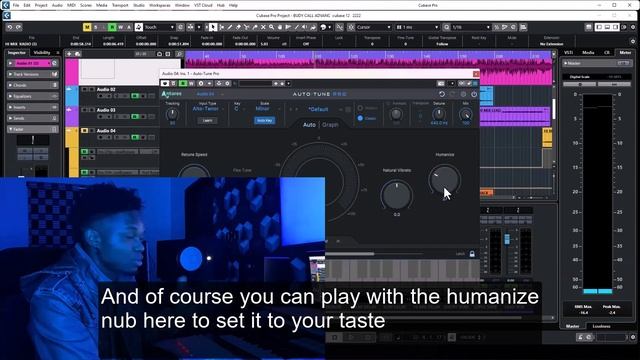Open the 1/16 quantize preset dropdown

[x=471, y=27]
